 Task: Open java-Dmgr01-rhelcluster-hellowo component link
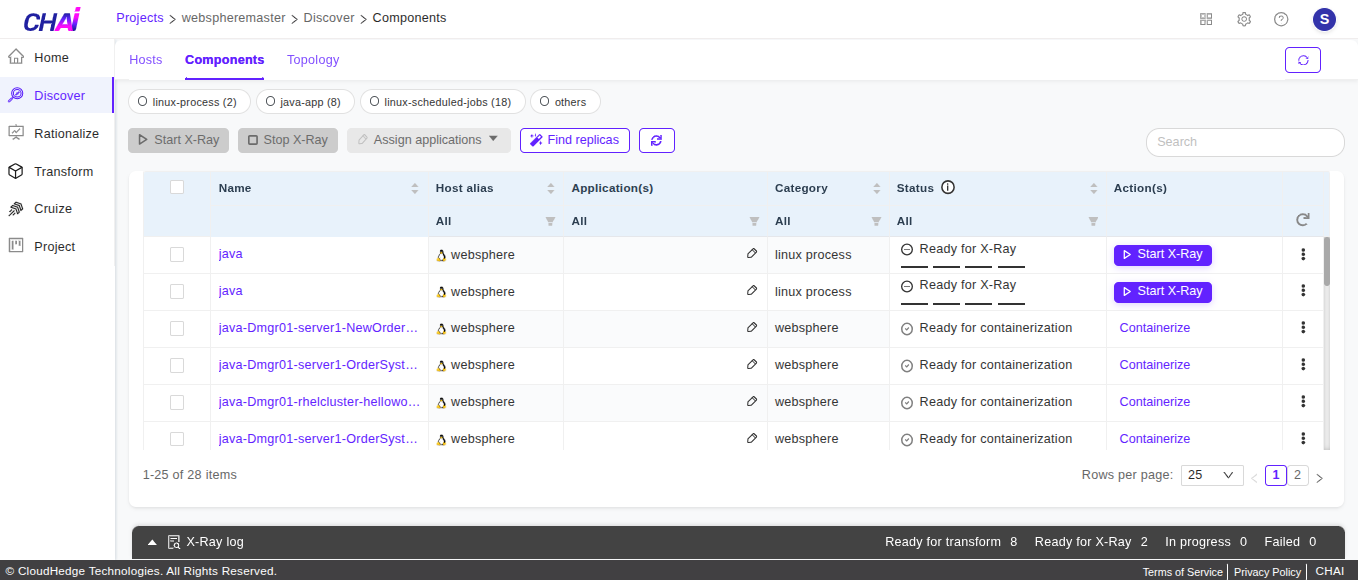click(x=319, y=402)
